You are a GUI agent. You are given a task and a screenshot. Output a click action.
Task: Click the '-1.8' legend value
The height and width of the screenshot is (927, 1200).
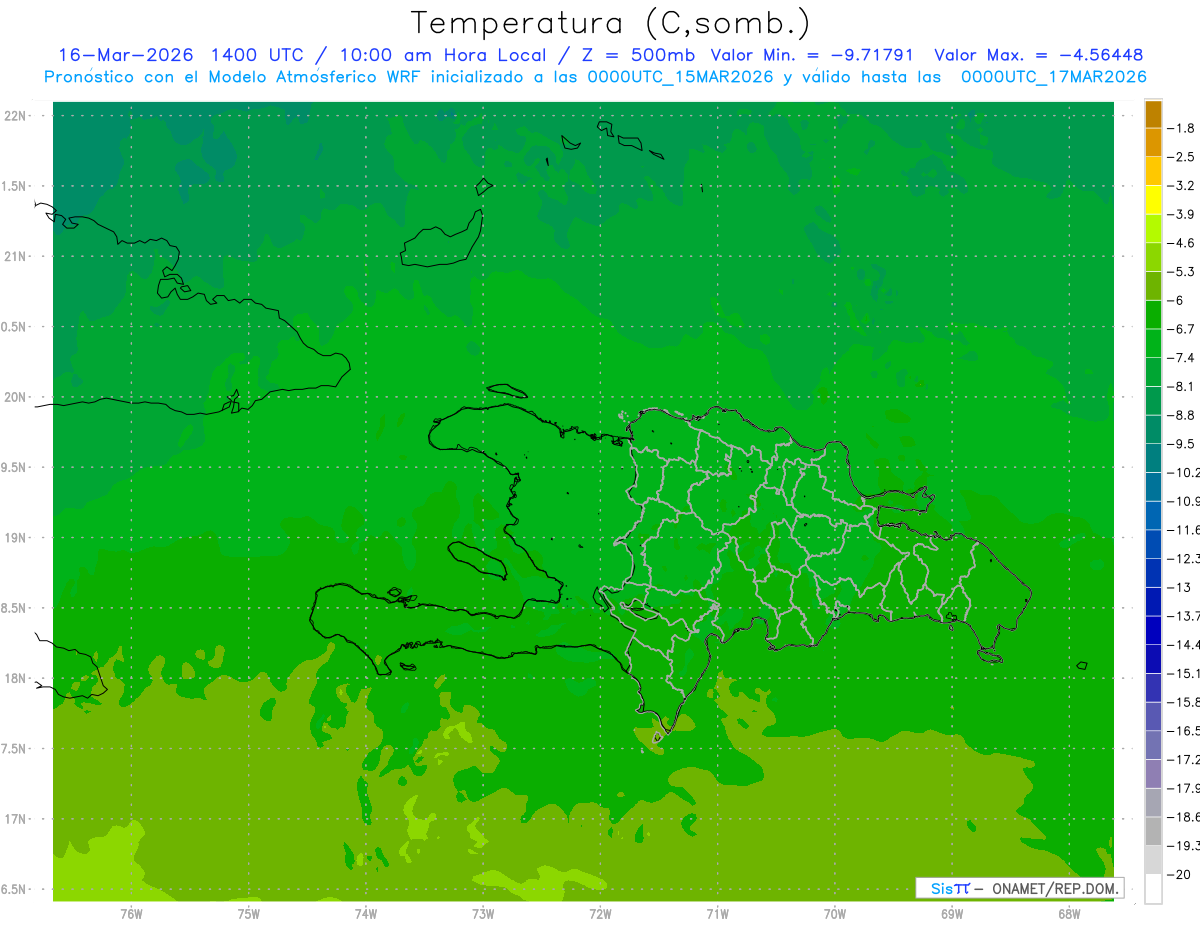(1182, 128)
